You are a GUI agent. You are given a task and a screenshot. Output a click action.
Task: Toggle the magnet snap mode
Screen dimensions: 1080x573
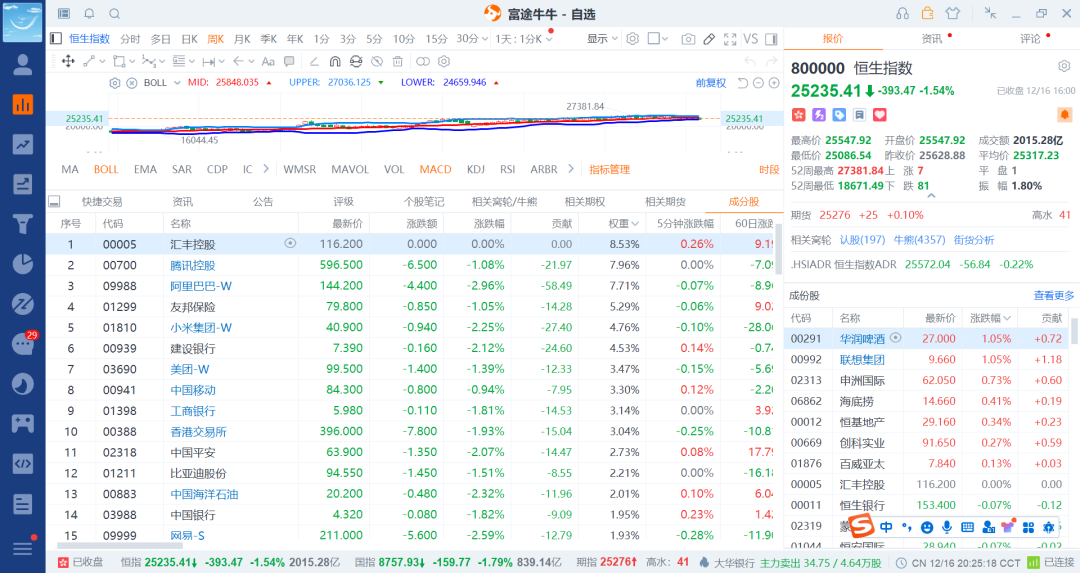click(x=335, y=61)
